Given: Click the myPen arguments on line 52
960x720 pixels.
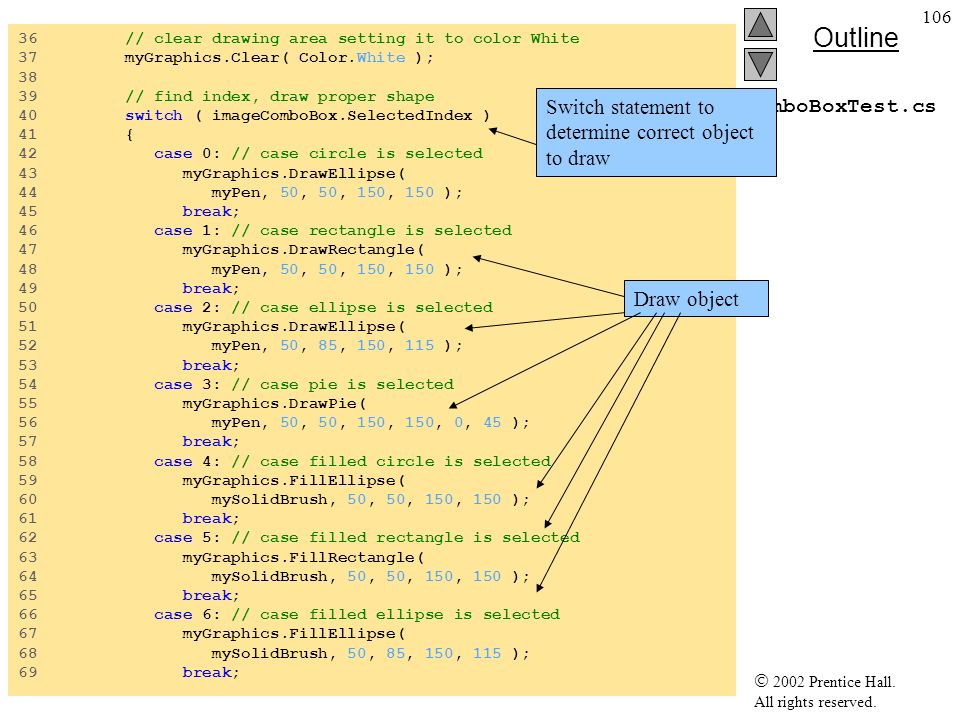Looking at the screenshot, I should pos(337,346).
